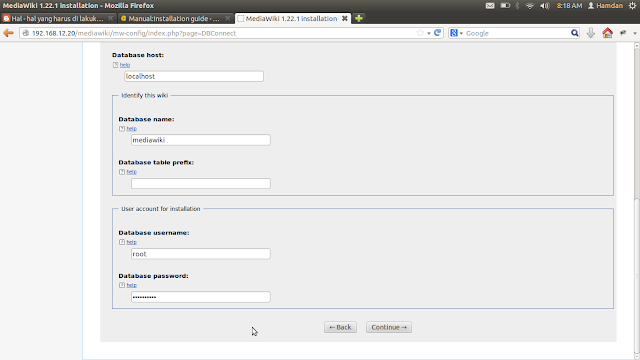640x360 pixels.
Task: Click the Database name field with mediawiki
Action: [200, 140]
